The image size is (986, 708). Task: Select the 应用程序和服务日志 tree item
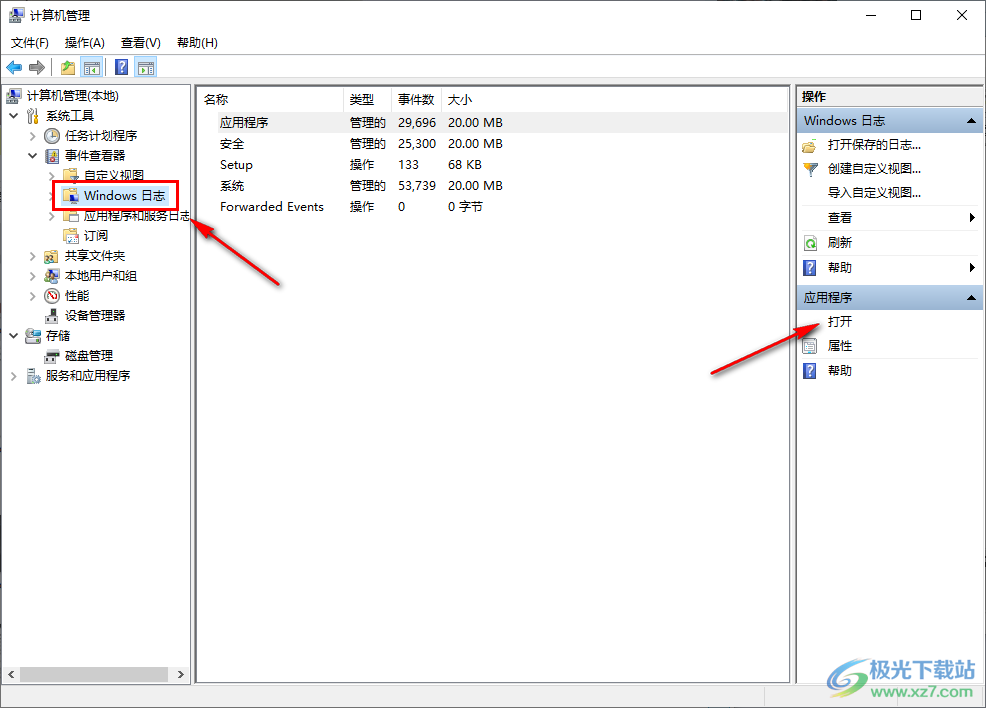[x=136, y=216]
